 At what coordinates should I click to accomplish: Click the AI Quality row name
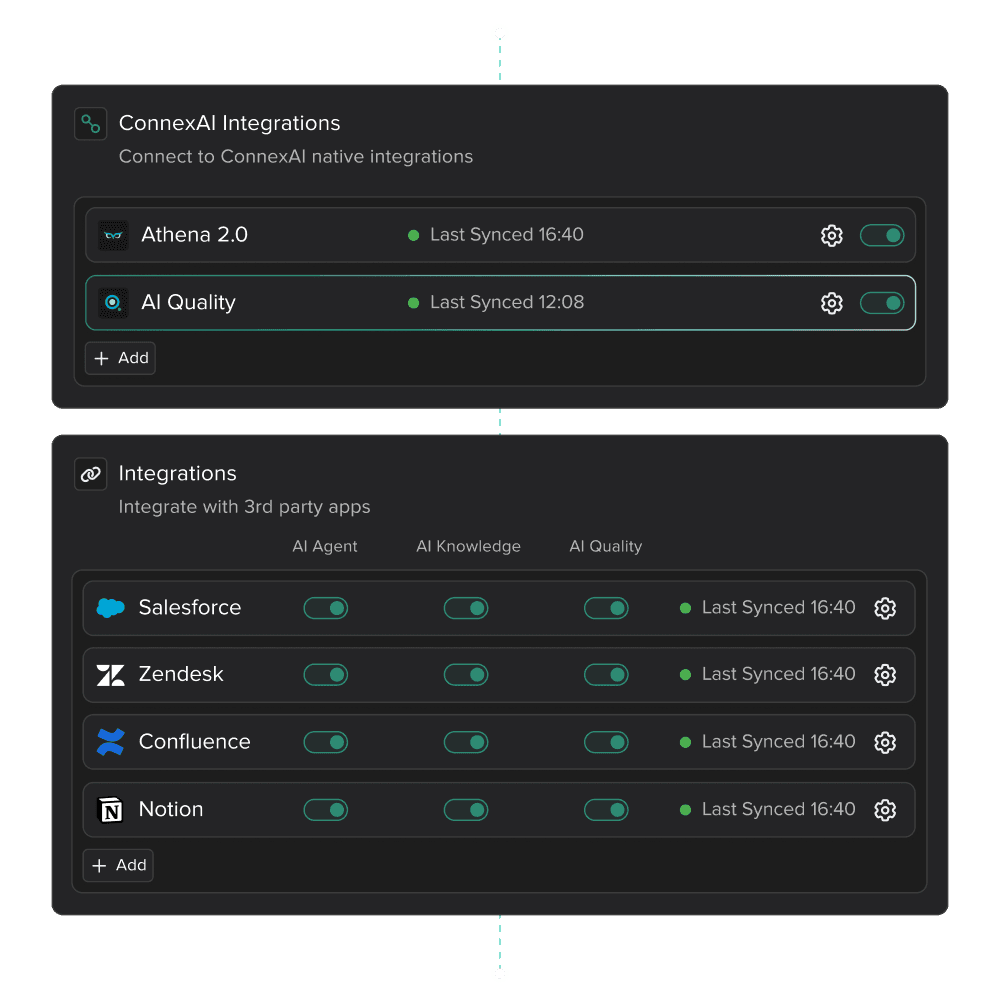coord(188,302)
